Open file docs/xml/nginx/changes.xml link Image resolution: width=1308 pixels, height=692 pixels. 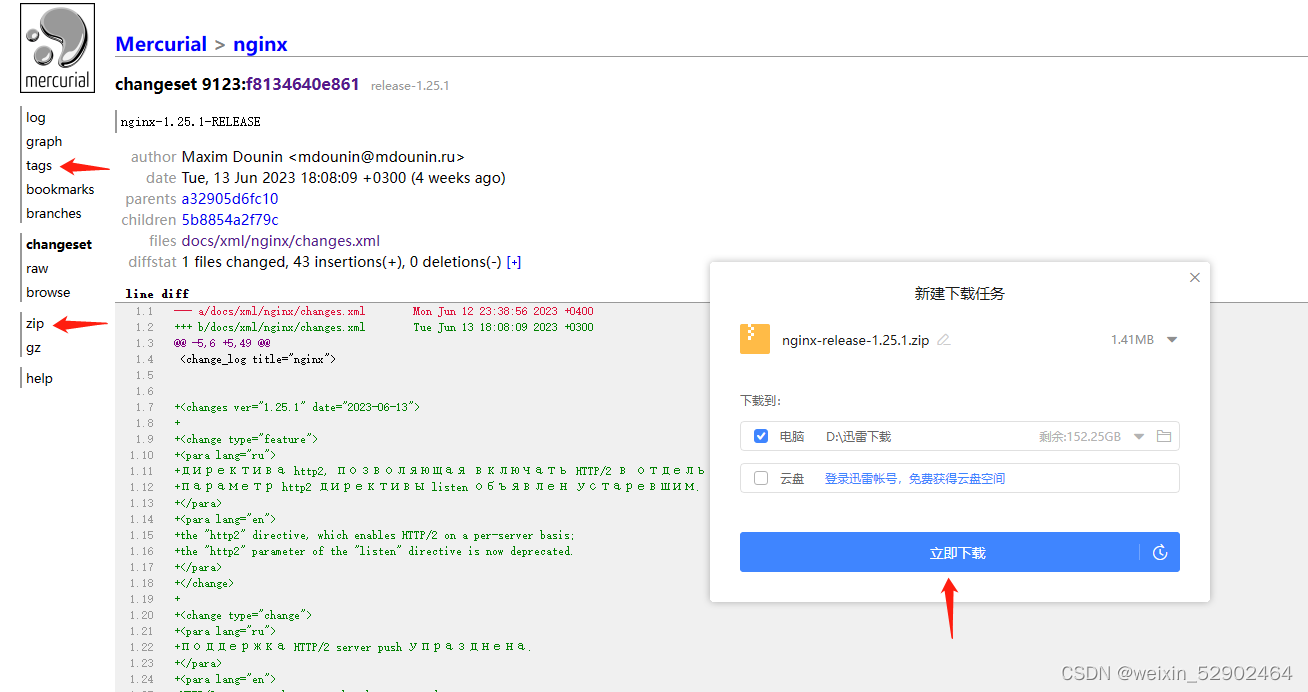click(281, 241)
